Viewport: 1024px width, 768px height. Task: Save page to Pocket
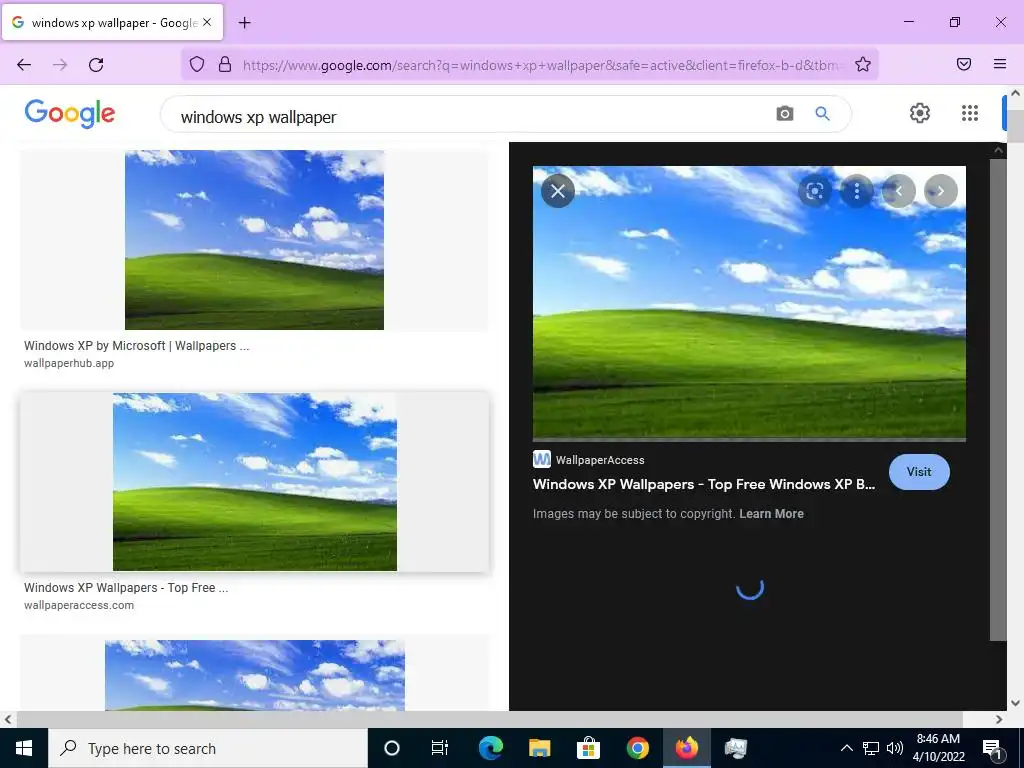[964, 64]
